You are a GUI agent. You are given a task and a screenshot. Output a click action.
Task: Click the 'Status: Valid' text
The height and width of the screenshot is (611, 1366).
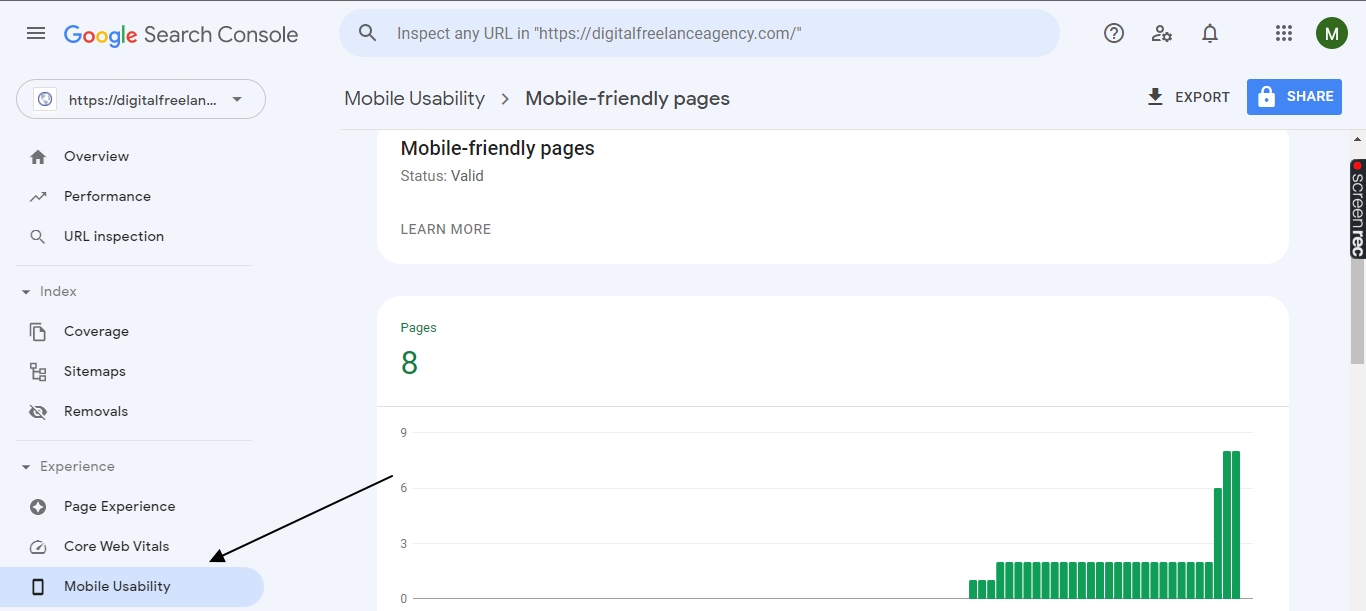[442, 176]
